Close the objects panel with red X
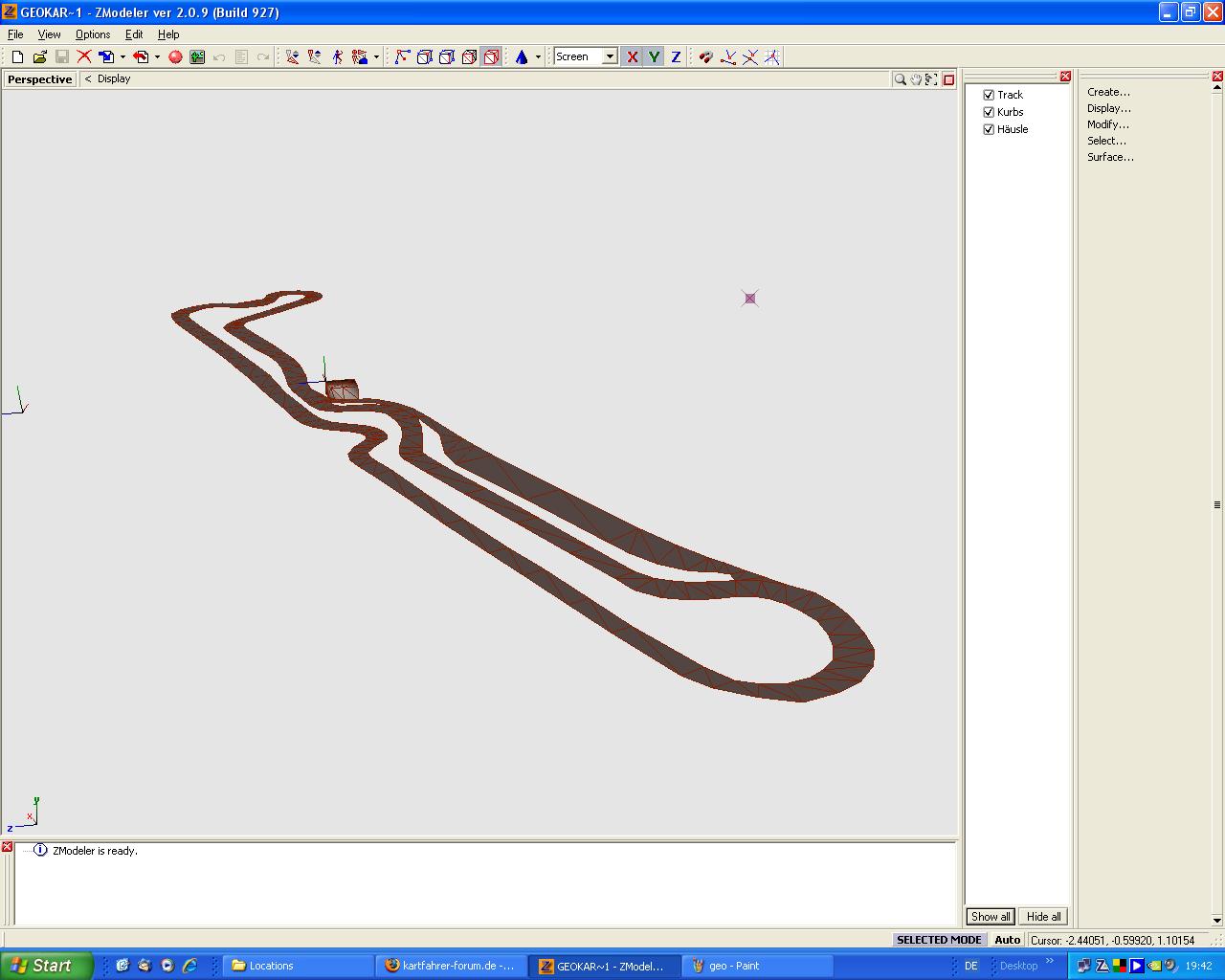 (x=1065, y=77)
